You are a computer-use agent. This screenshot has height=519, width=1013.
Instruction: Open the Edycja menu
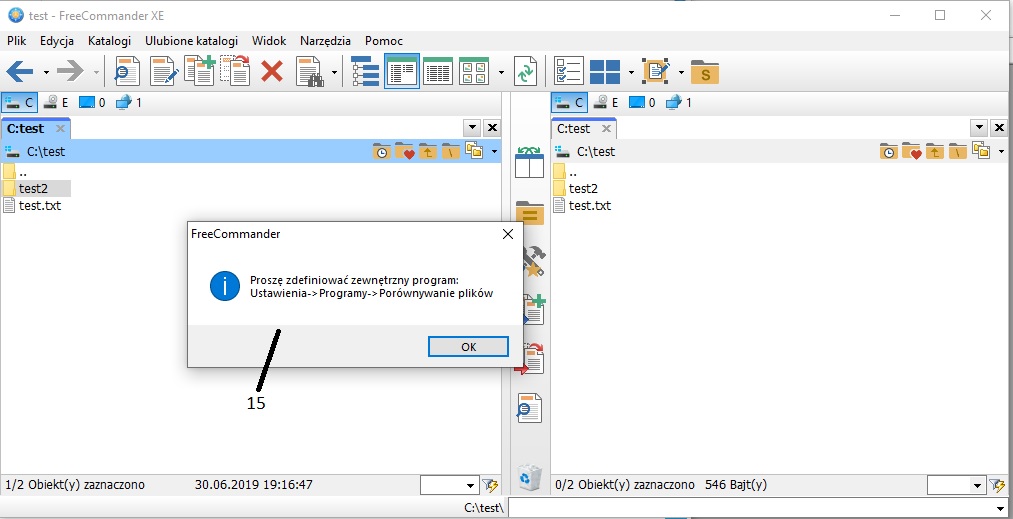click(57, 41)
